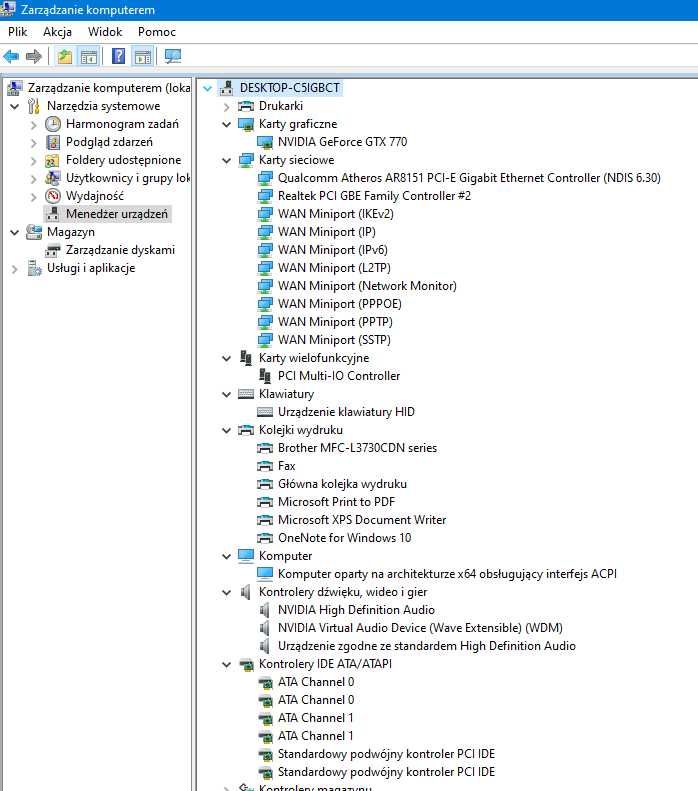This screenshot has width=698, height=791.
Task: Select Brother MFC-L3730CDN series printer
Action: tap(357, 447)
